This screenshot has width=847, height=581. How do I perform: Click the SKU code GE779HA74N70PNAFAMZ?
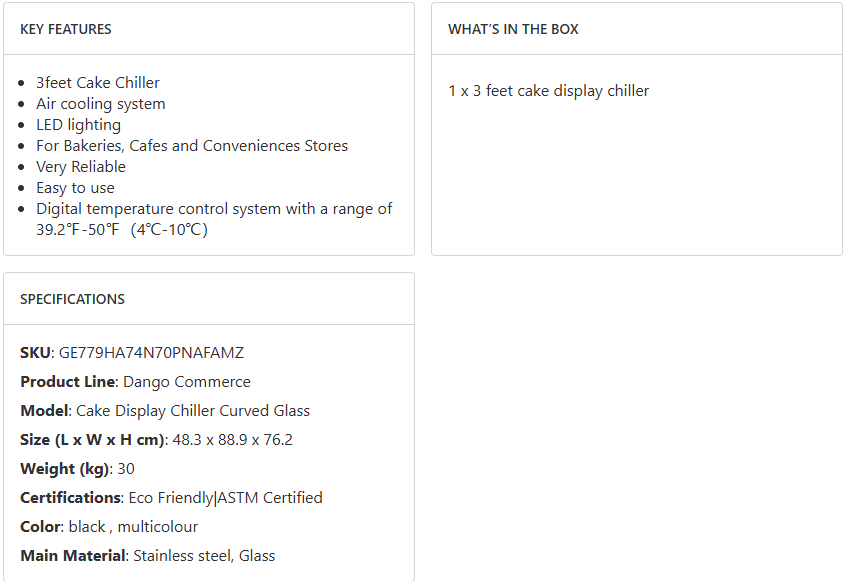151,353
